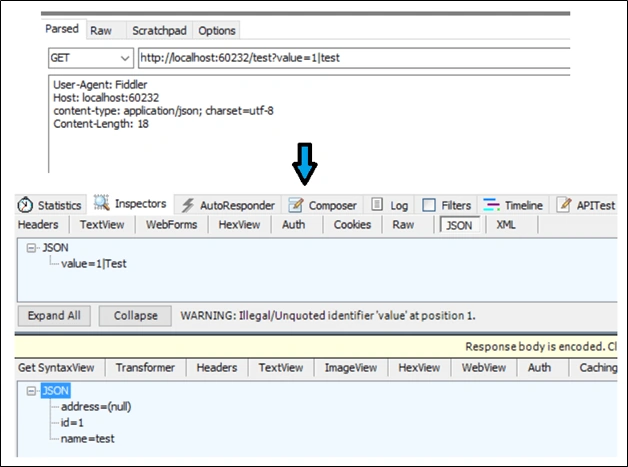Select the response Headers tab
The width and height of the screenshot is (628, 467).
click(x=217, y=368)
